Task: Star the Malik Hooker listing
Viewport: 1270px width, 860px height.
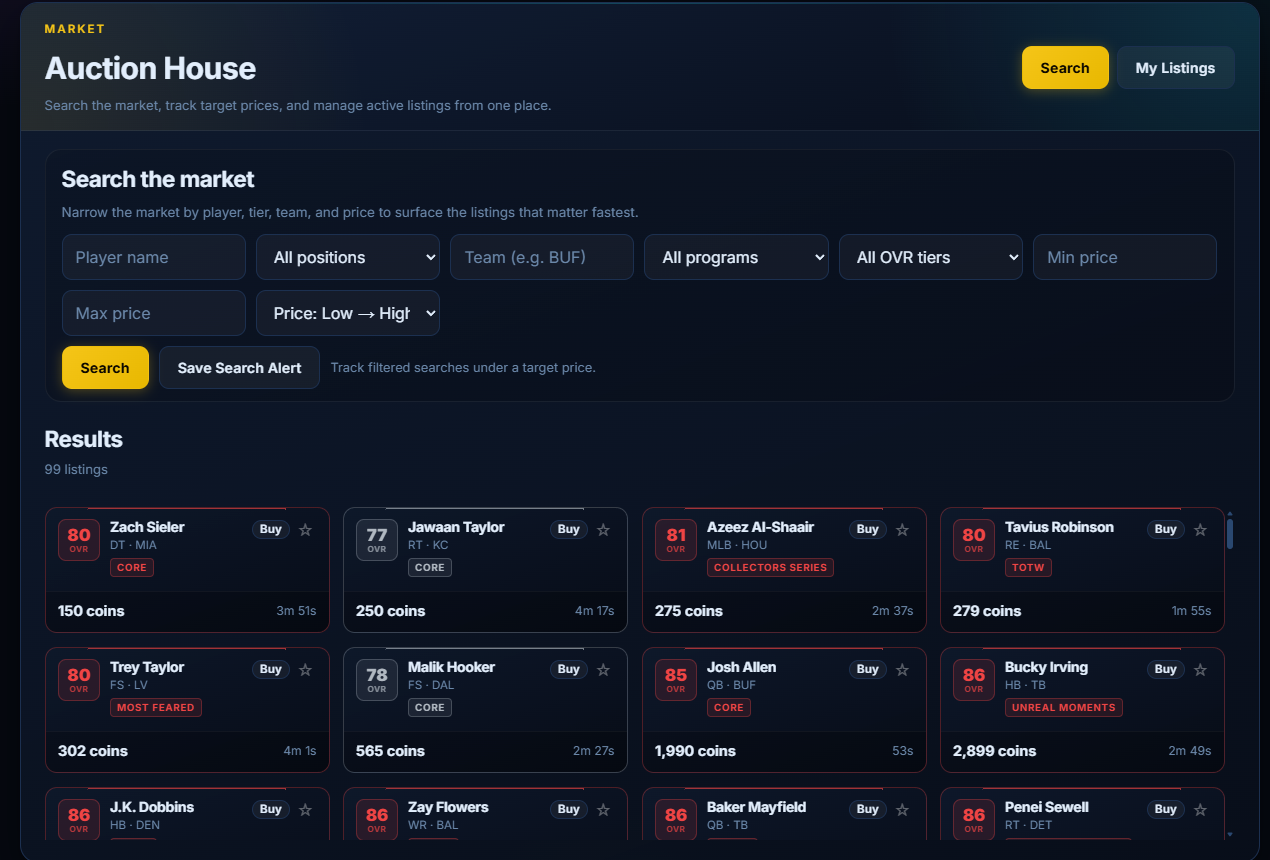Action: (x=603, y=670)
